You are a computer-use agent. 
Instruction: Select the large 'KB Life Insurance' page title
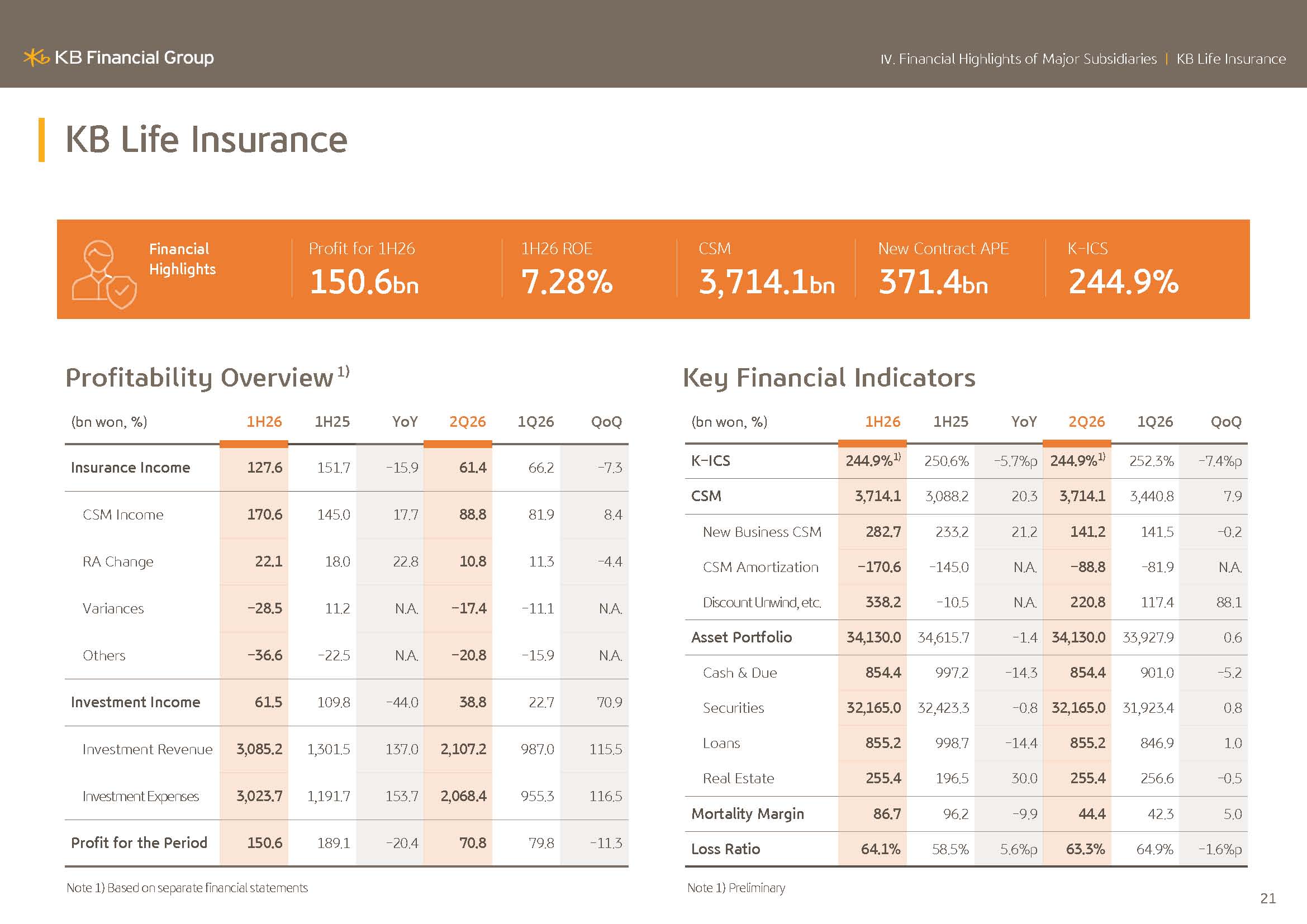click(x=206, y=140)
